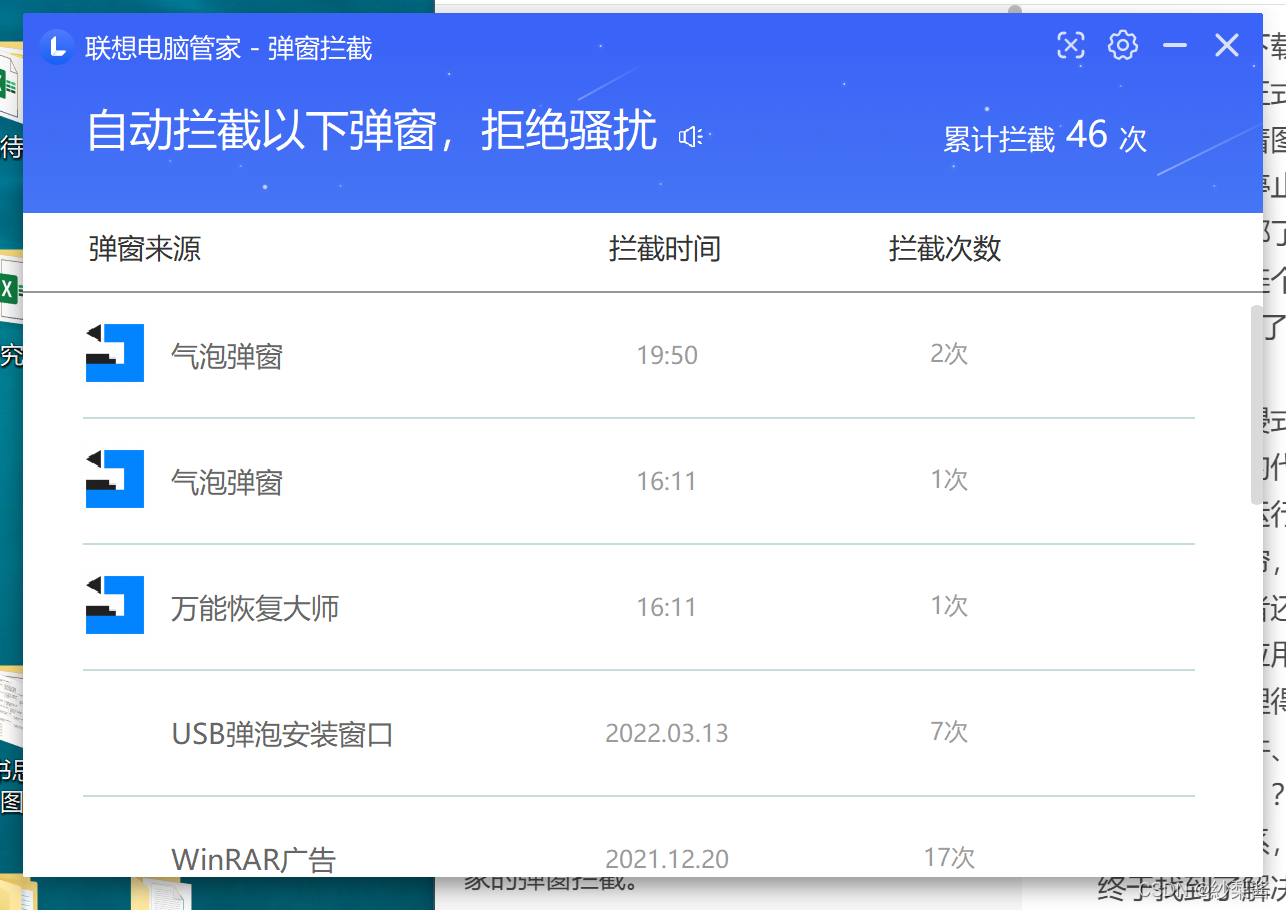Click the 7次 count value
Image resolution: width=1286 pixels, height=910 pixels.
point(949,732)
